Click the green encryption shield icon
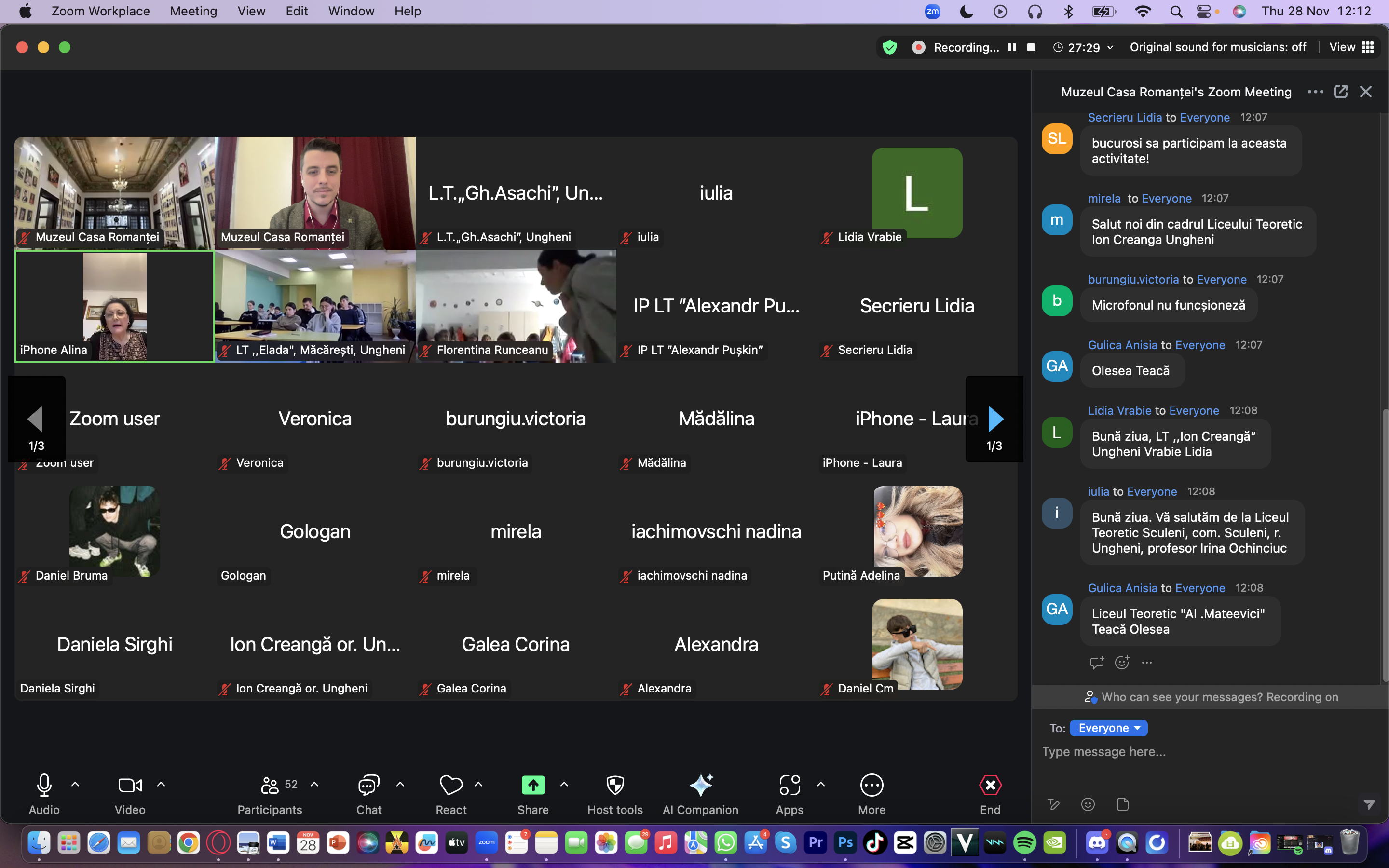This screenshot has width=1389, height=868. coord(890,47)
